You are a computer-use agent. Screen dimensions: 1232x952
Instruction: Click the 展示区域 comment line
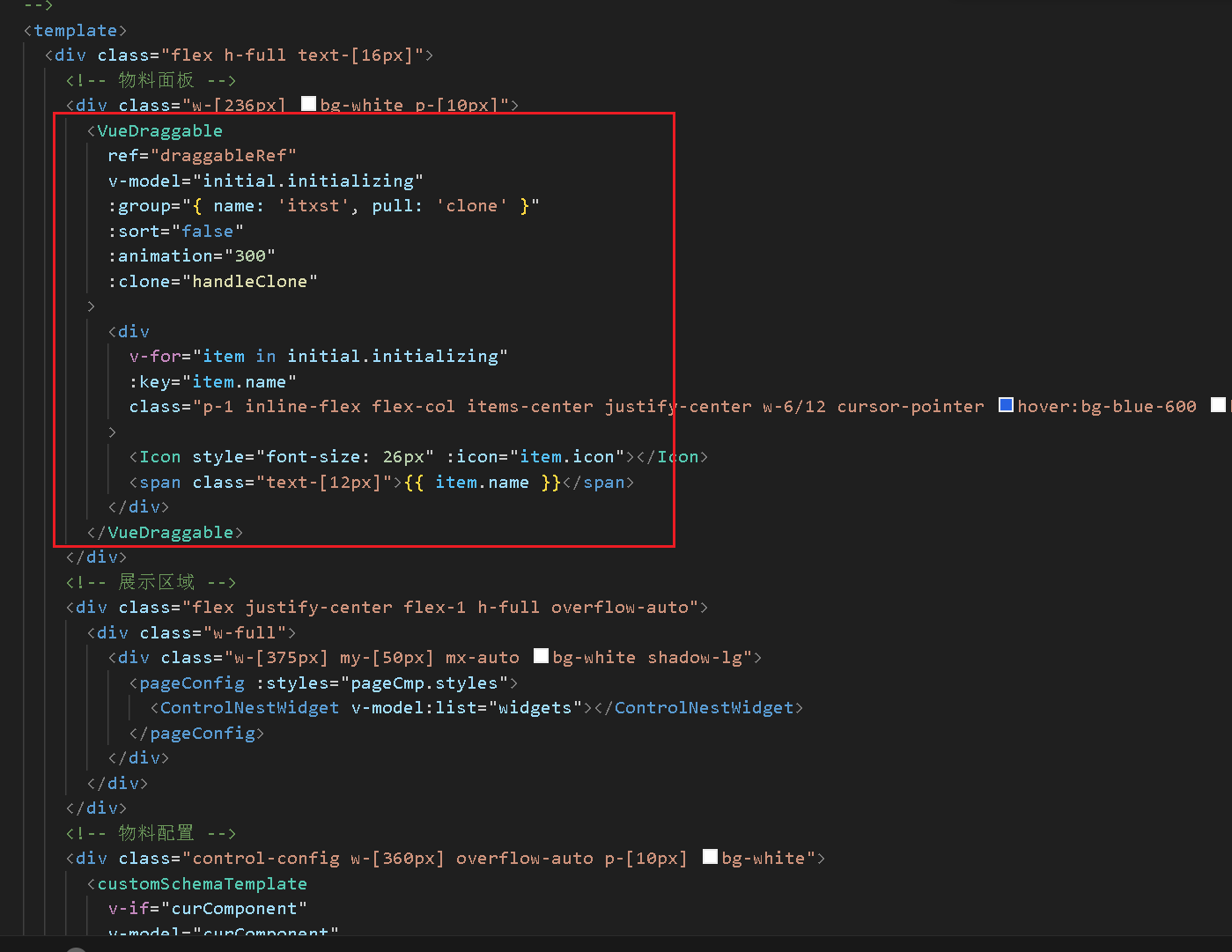click(151, 582)
